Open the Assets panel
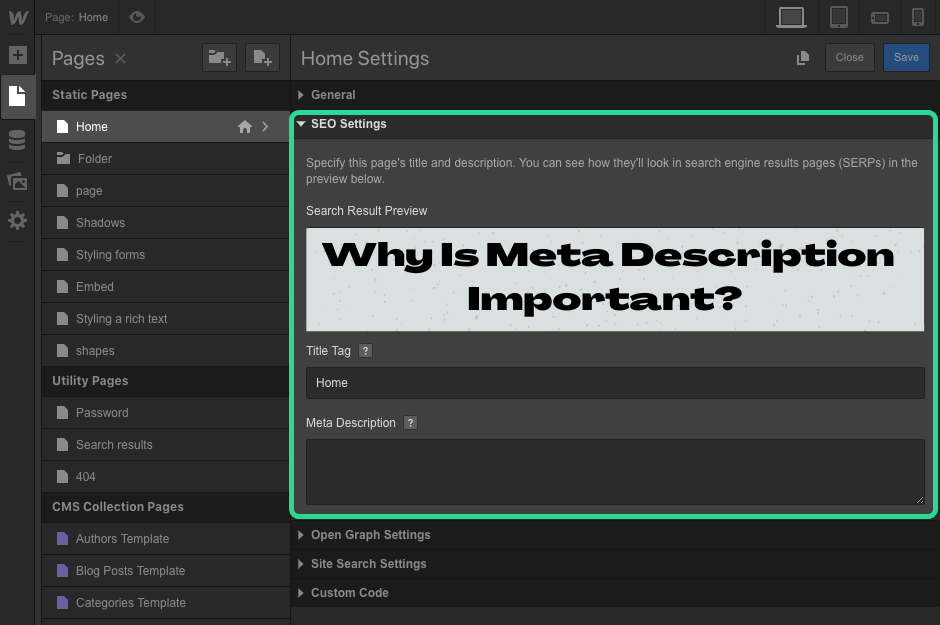Image resolution: width=940 pixels, height=625 pixels. pos(18,180)
